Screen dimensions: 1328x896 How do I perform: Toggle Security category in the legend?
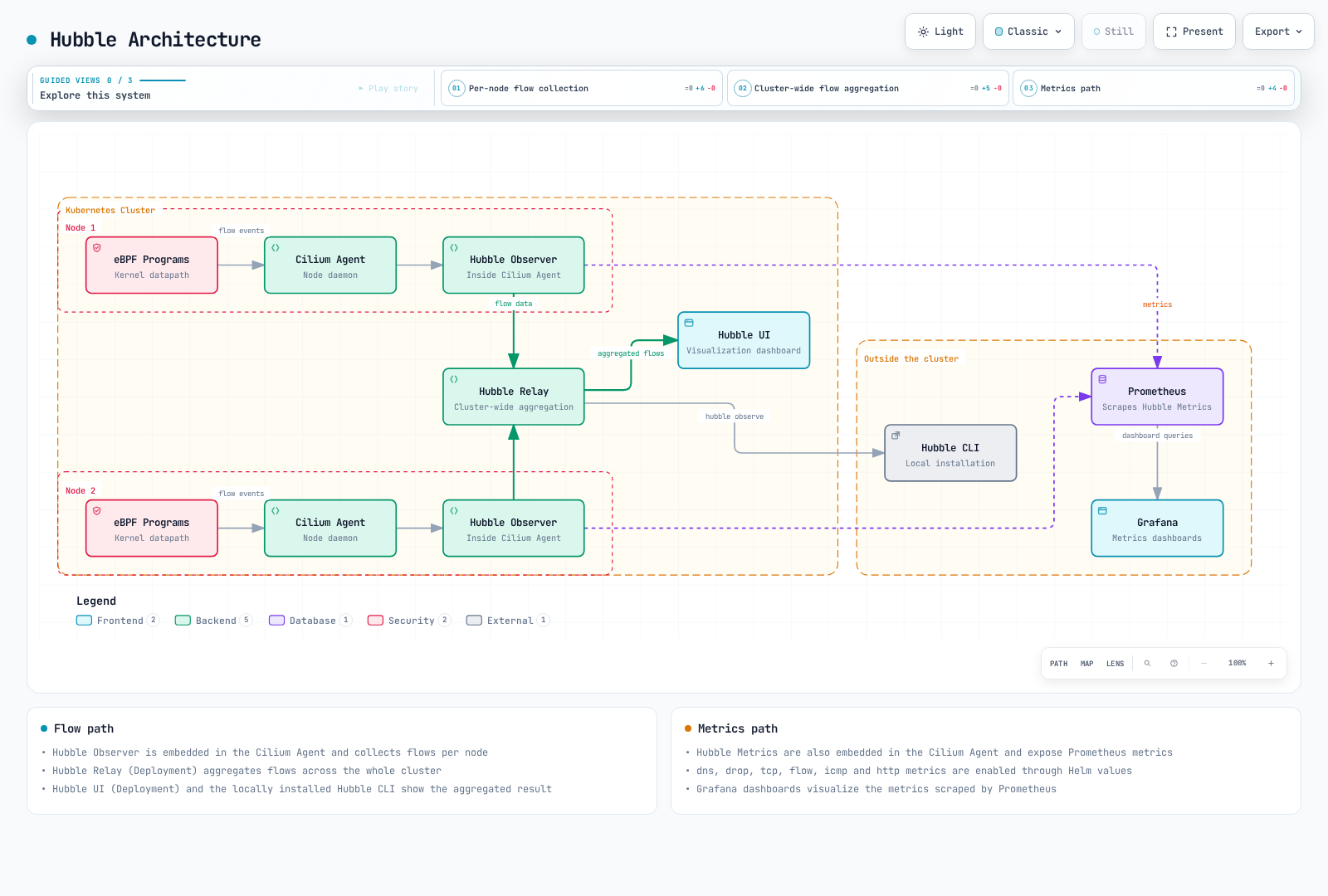(409, 621)
